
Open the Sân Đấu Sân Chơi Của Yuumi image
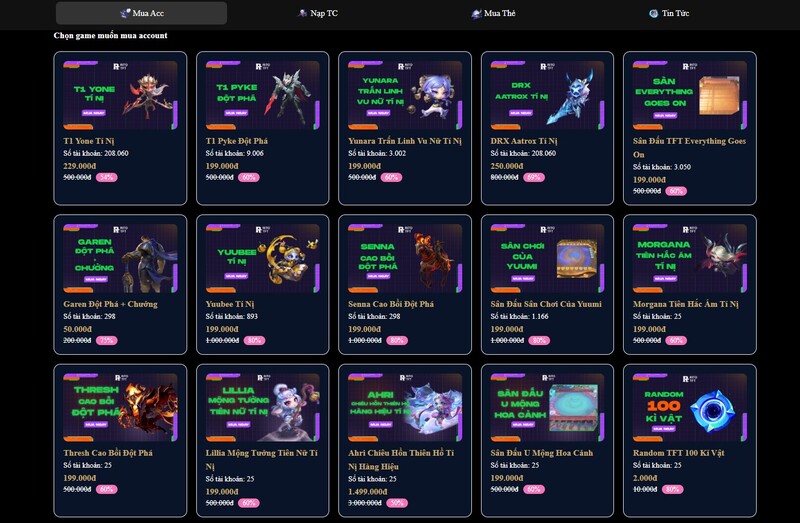[x=547, y=258]
